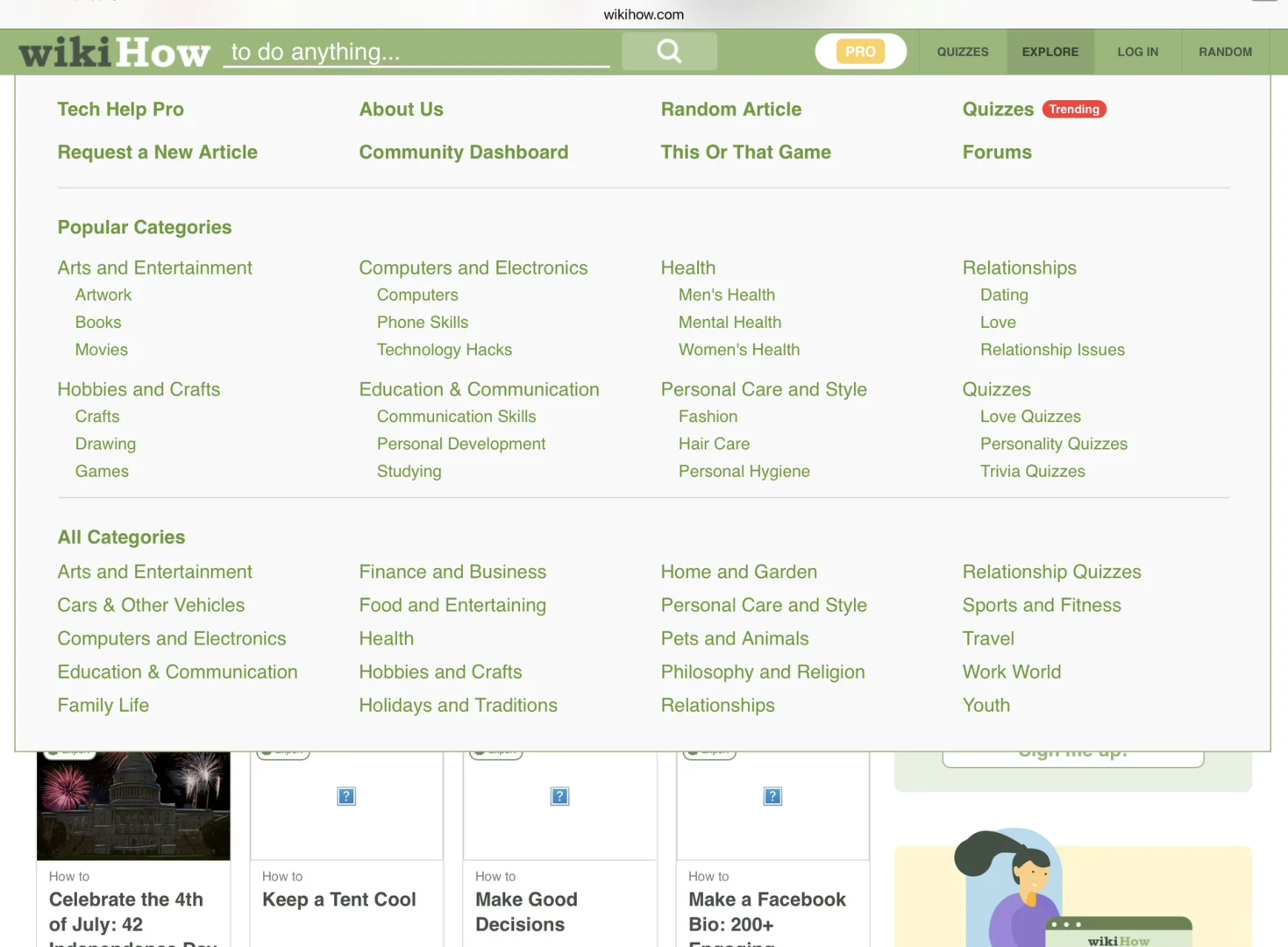
Task: Open the Fashion subcategory
Action: tap(708, 417)
